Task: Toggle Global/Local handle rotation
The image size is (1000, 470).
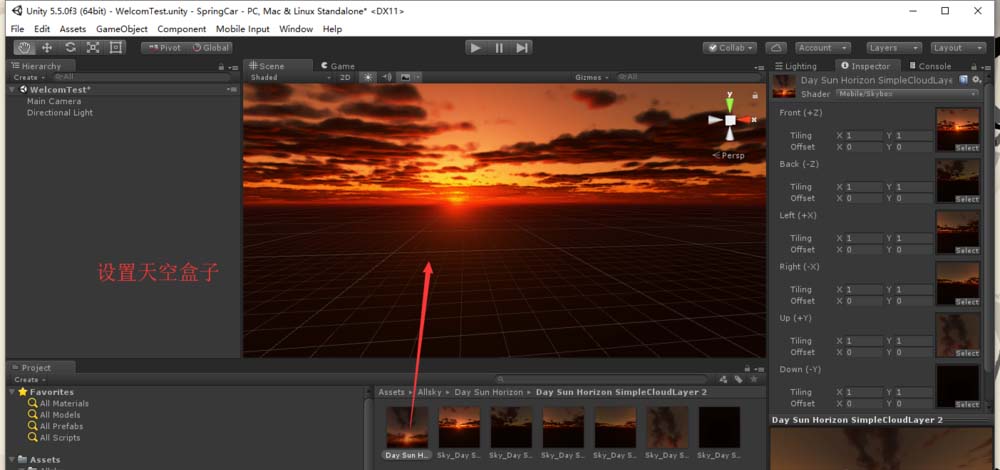Action: tap(210, 48)
